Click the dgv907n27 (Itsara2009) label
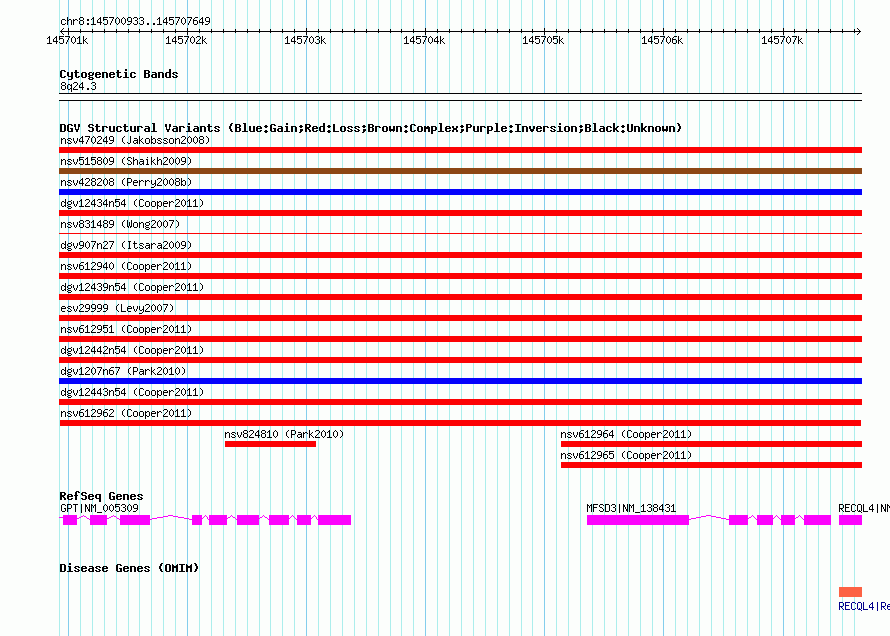The width and height of the screenshot is (890, 636). click(x=126, y=245)
